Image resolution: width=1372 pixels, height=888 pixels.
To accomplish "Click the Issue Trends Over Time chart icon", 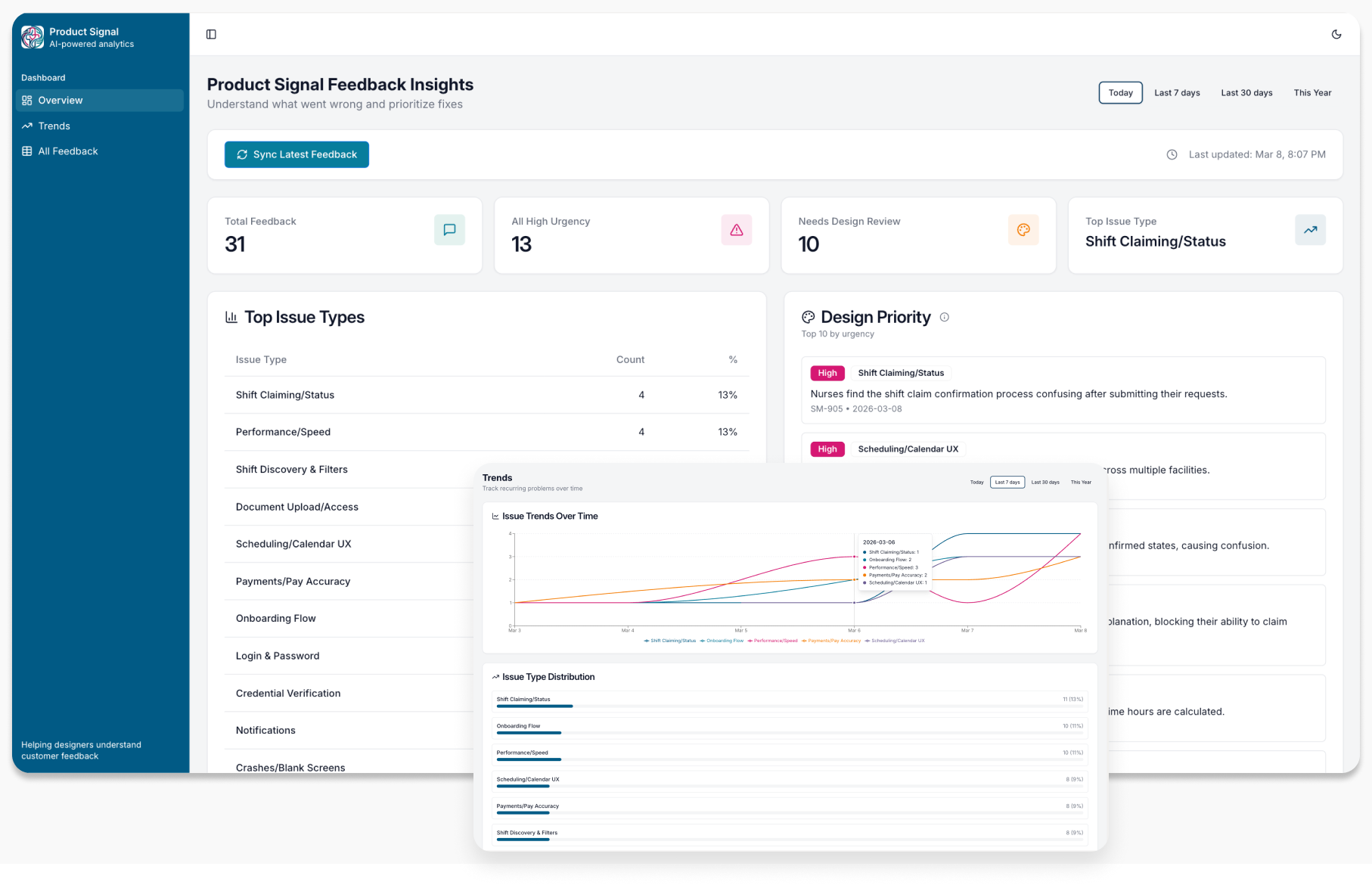I will 495,517.
